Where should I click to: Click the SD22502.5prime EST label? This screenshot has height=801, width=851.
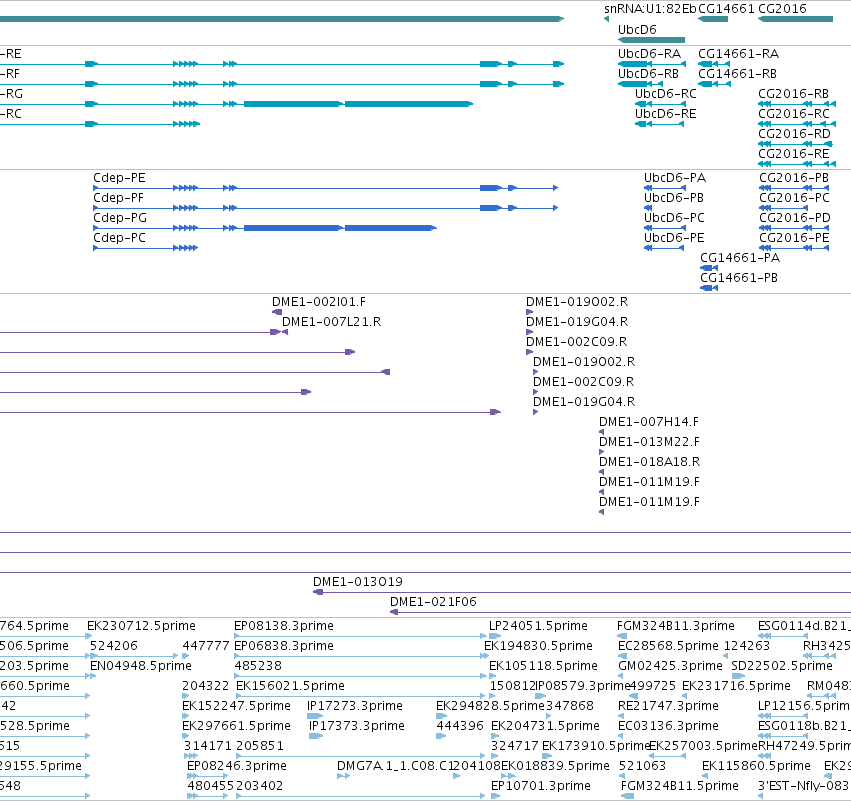[782, 666]
